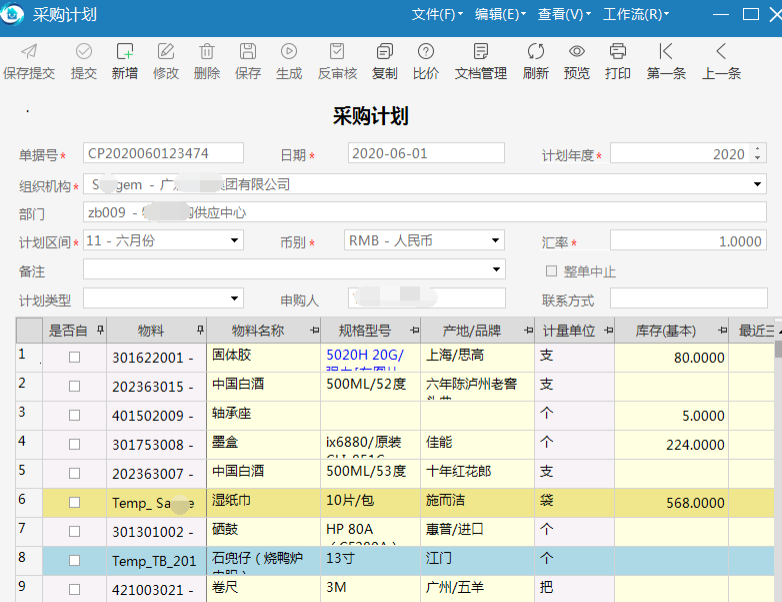Pin the 物料 column header

click(200, 330)
